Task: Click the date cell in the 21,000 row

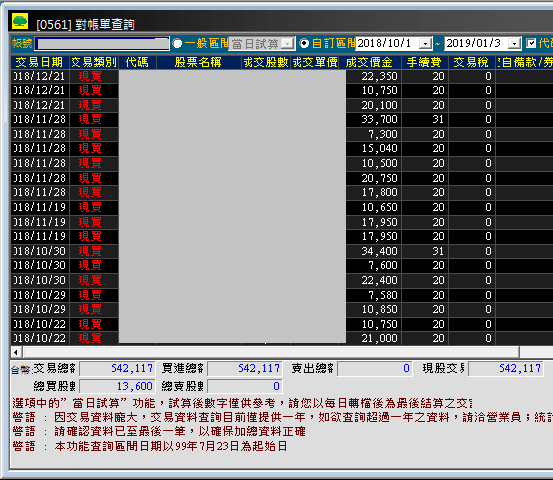Action: coord(40,339)
